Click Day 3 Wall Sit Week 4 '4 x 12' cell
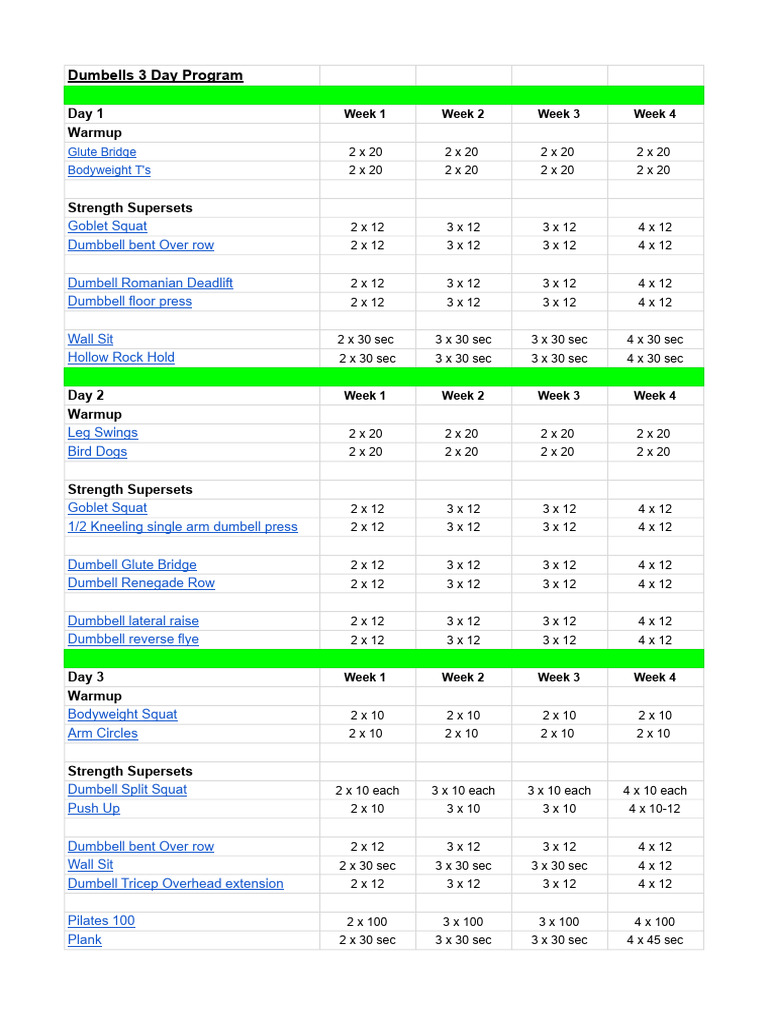Viewport: 768px width, 1024px height. (x=654, y=865)
